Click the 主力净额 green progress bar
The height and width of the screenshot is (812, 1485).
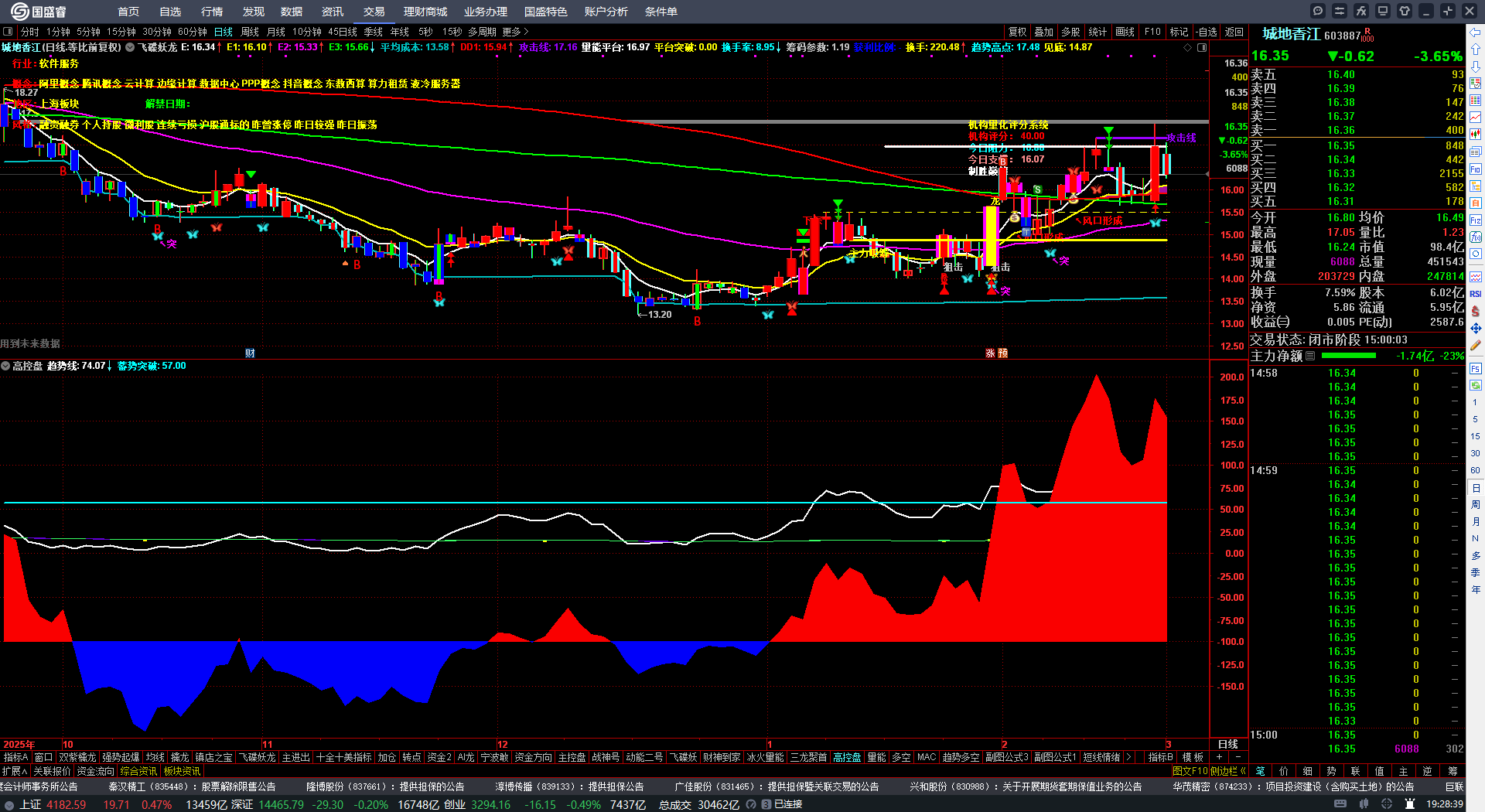(1349, 356)
